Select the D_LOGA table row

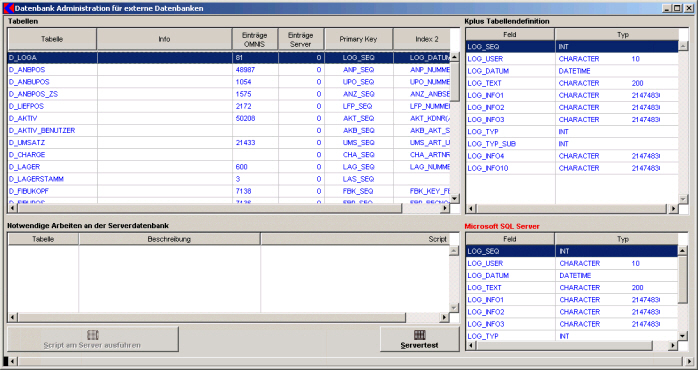(x=229, y=58)
